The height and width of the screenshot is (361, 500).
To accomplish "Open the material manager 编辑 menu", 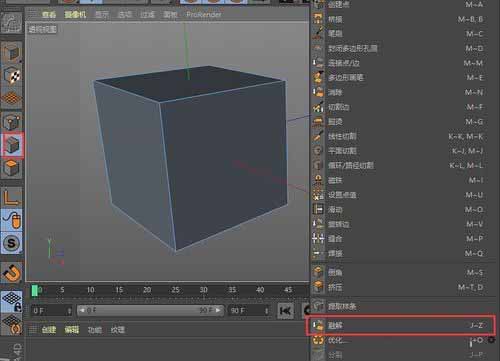I will (x=72, y=330).
